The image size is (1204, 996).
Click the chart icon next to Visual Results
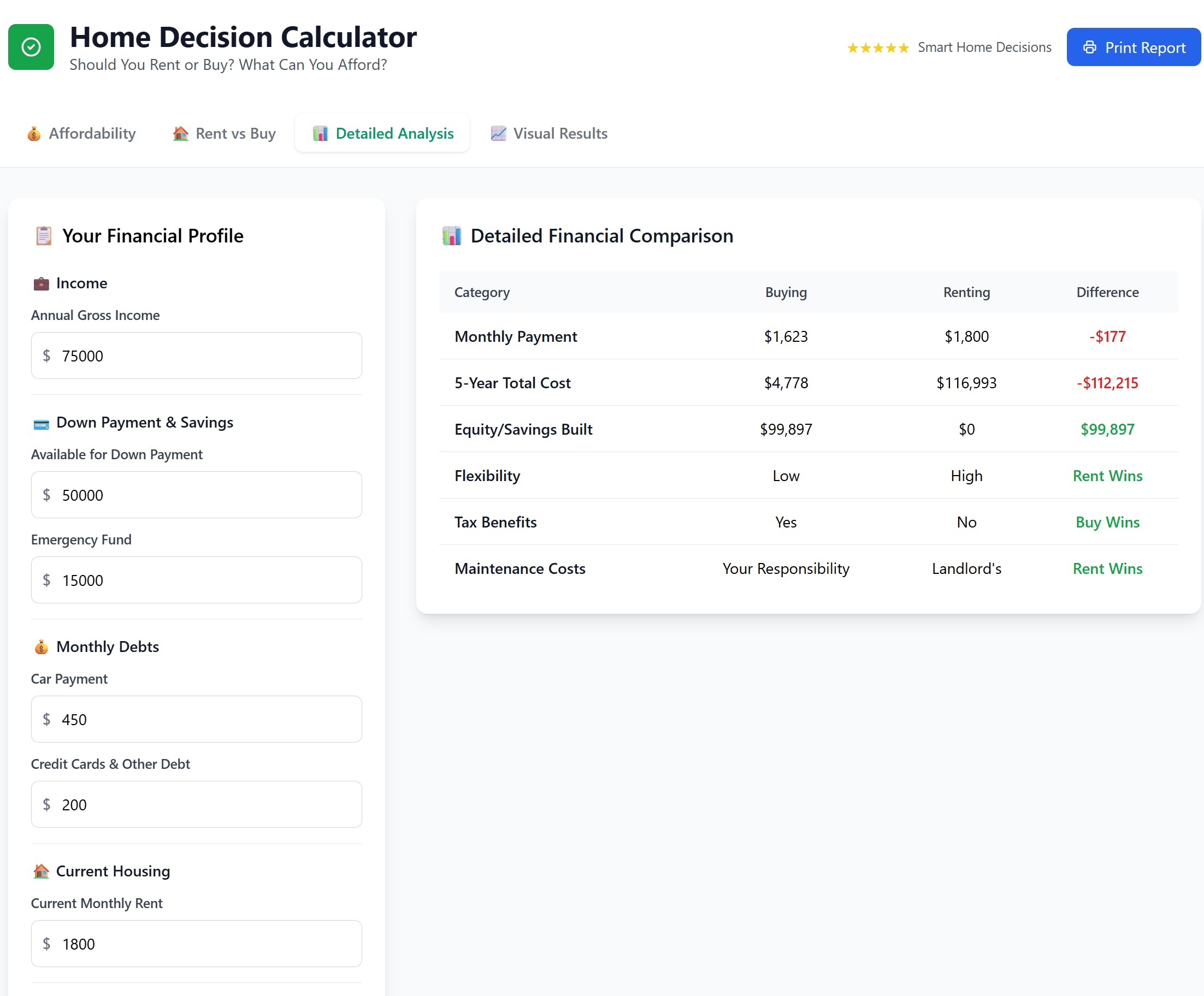pos(498,133)
